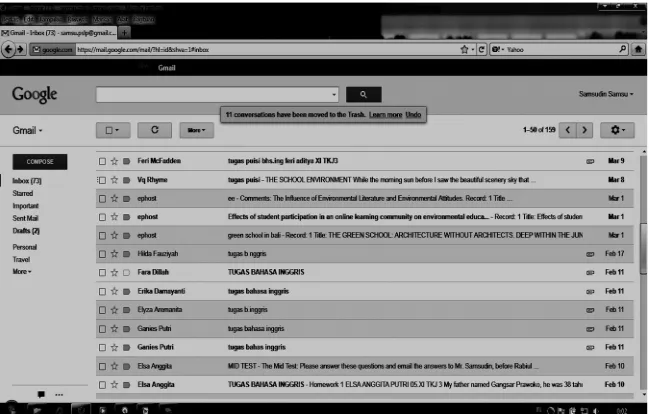650x414 pixels.
Task: Toggle importance marker on Elsa Anggita MID TEST email
Action: [126, 366]
